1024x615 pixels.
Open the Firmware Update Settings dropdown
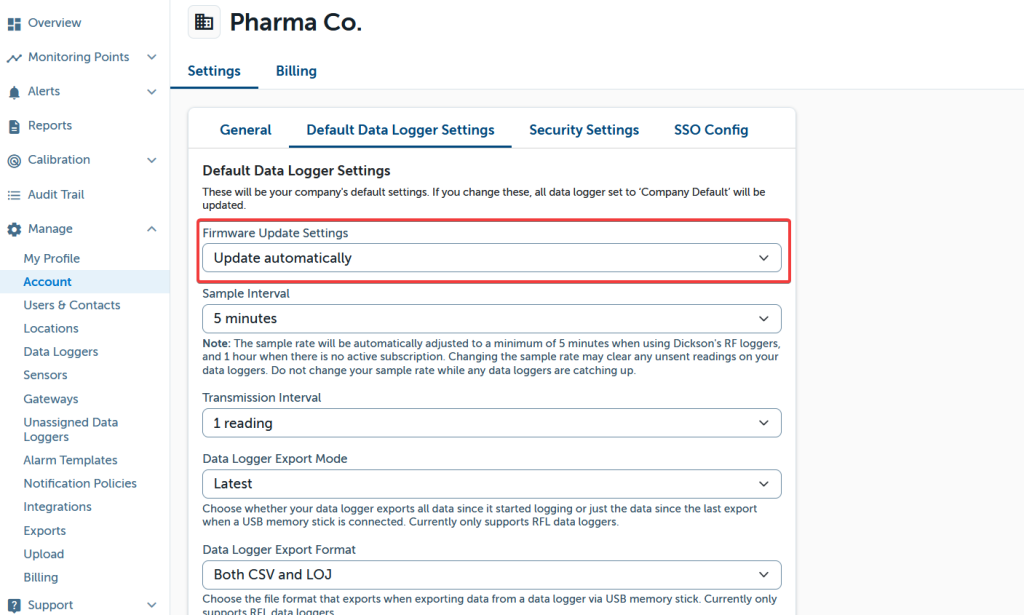[491, 258]
